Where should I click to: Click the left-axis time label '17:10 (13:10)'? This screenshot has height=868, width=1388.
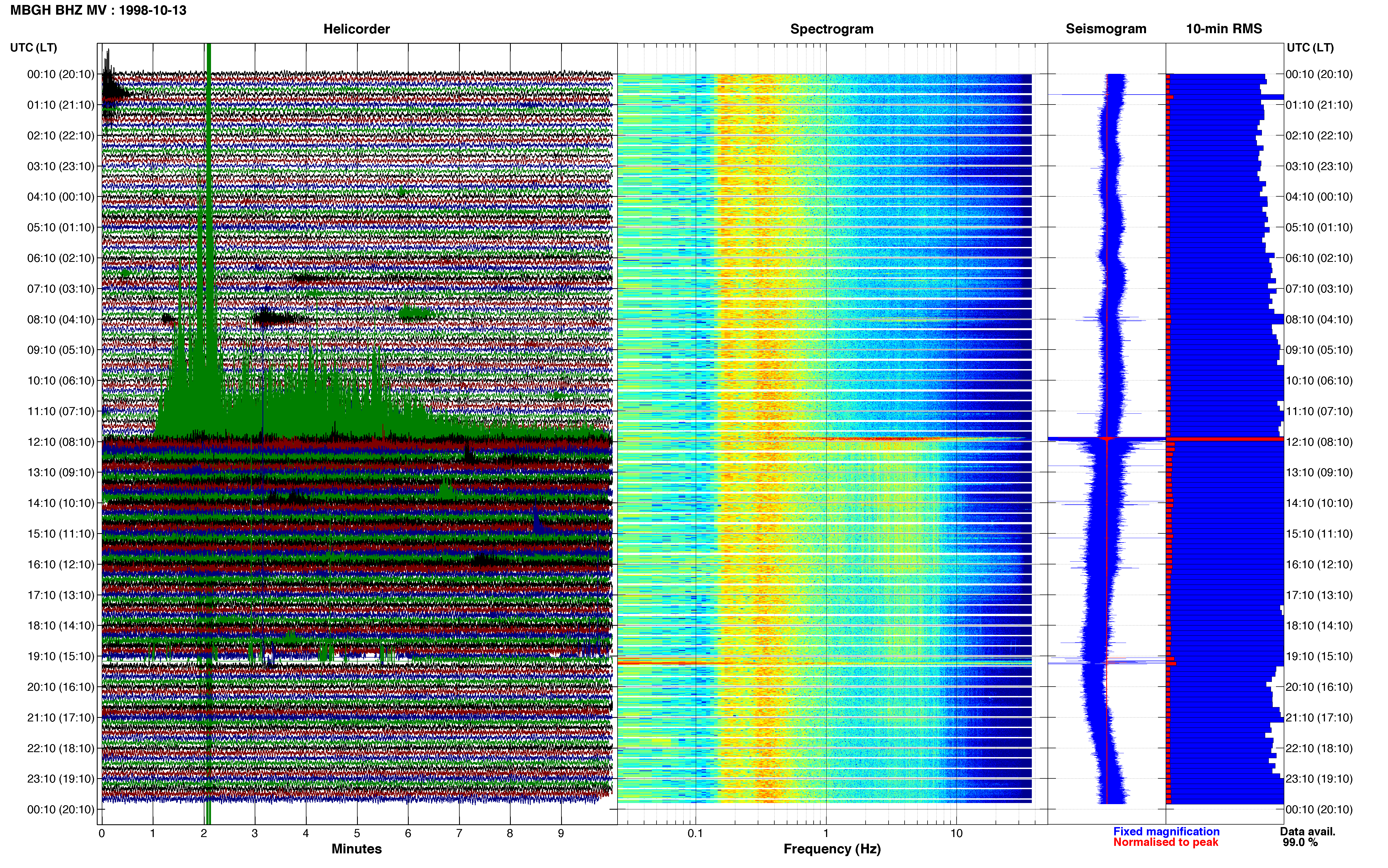pos(61,595)
